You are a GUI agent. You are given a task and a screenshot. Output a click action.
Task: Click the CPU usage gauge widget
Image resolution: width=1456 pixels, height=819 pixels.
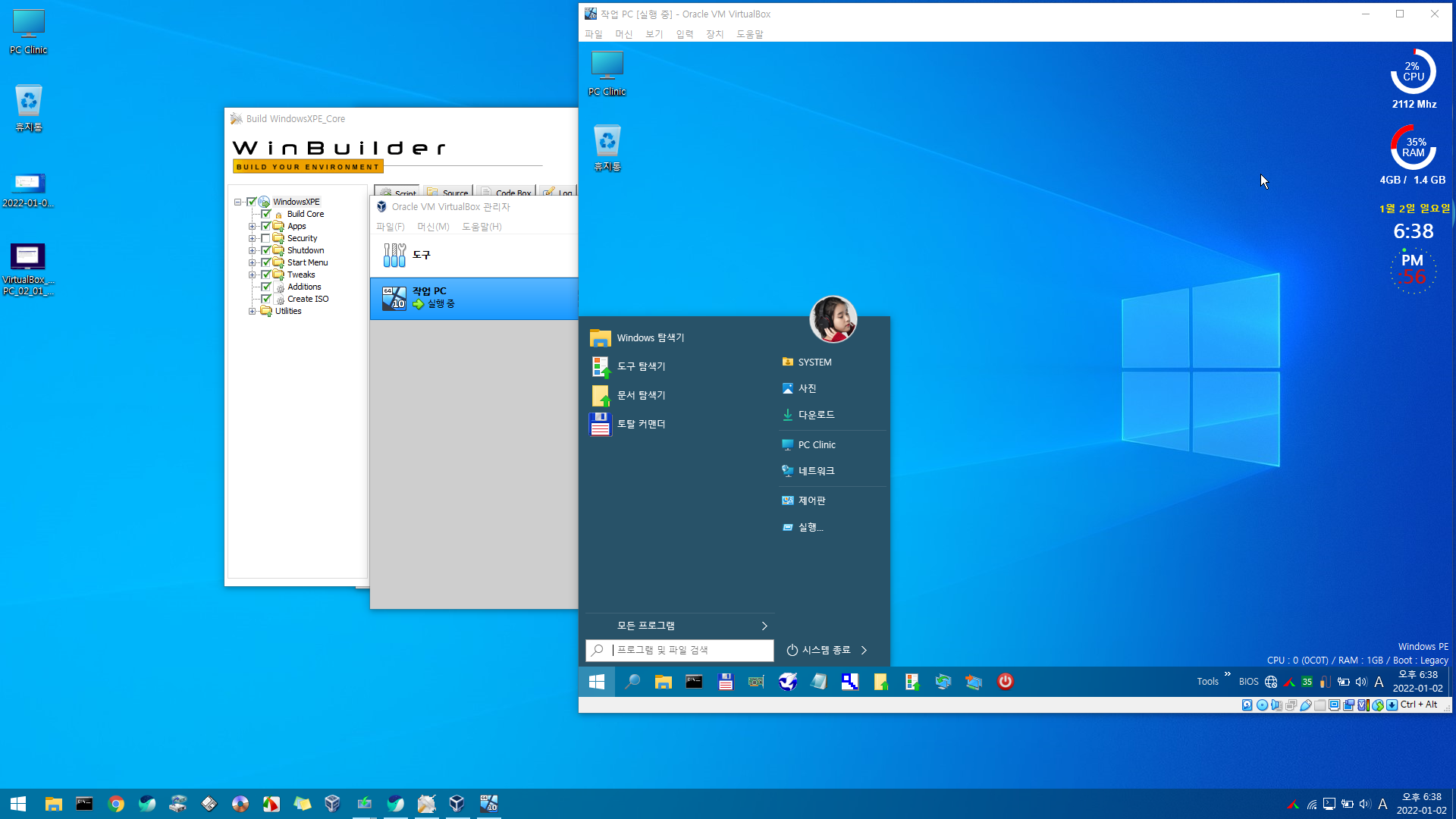1414,71
